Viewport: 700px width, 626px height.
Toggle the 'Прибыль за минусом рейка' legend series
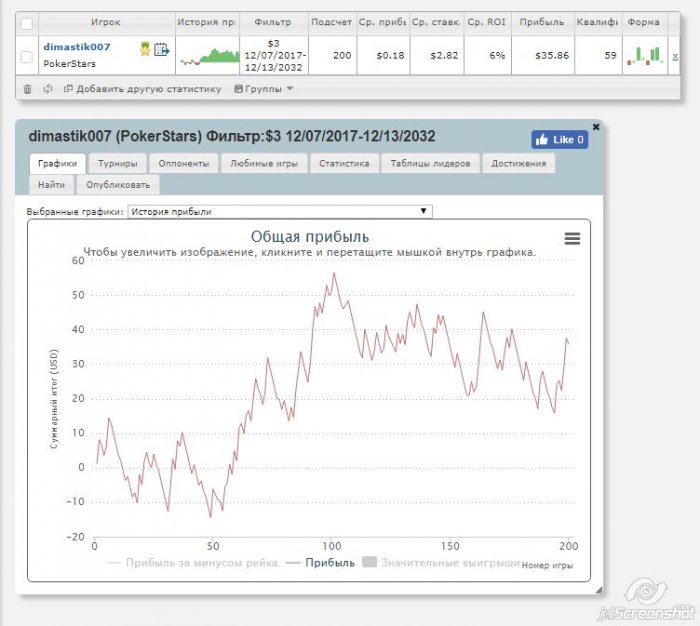click(x=192, y=563)
